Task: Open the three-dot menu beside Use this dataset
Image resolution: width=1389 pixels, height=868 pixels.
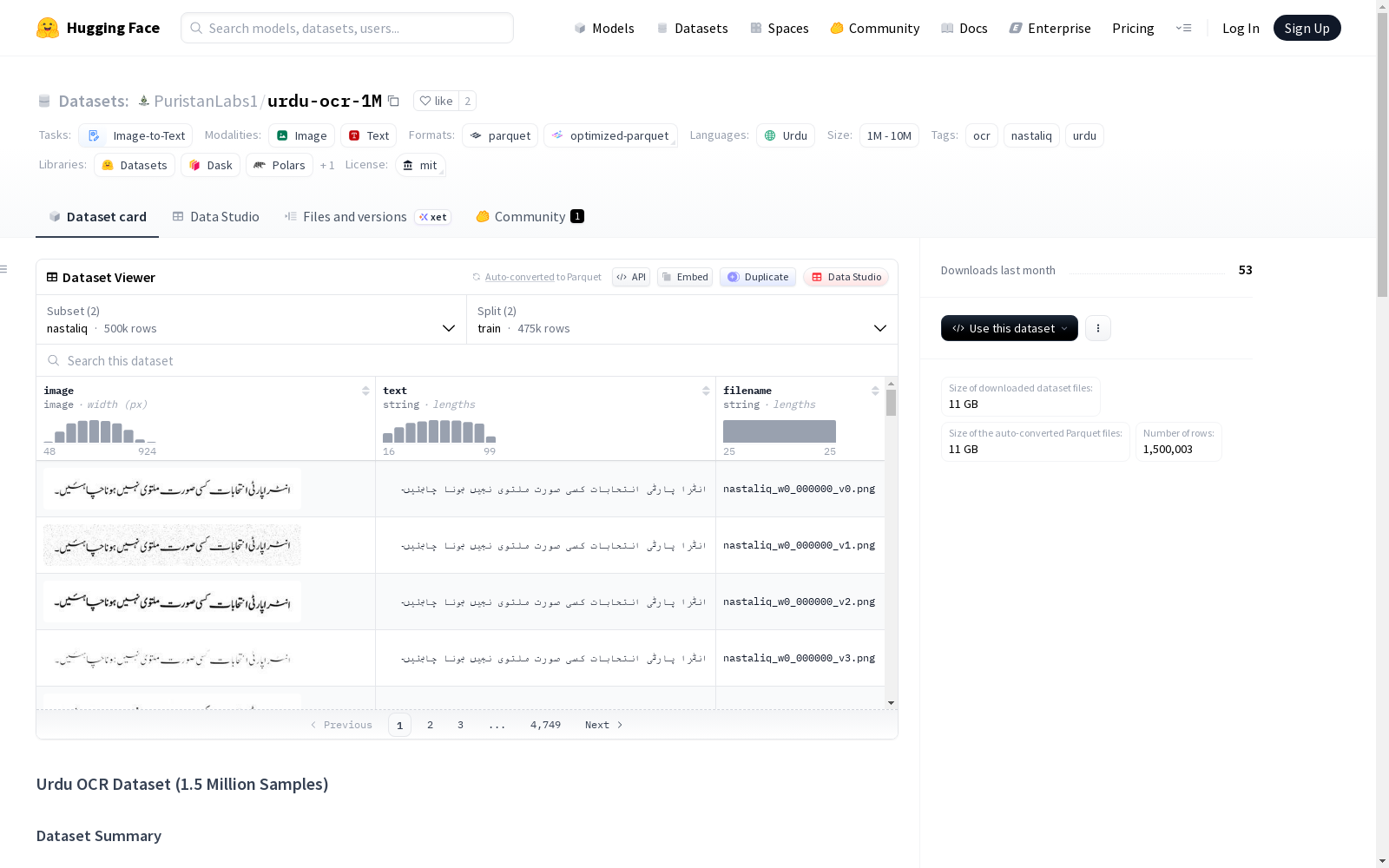Action: [1098, 328]
